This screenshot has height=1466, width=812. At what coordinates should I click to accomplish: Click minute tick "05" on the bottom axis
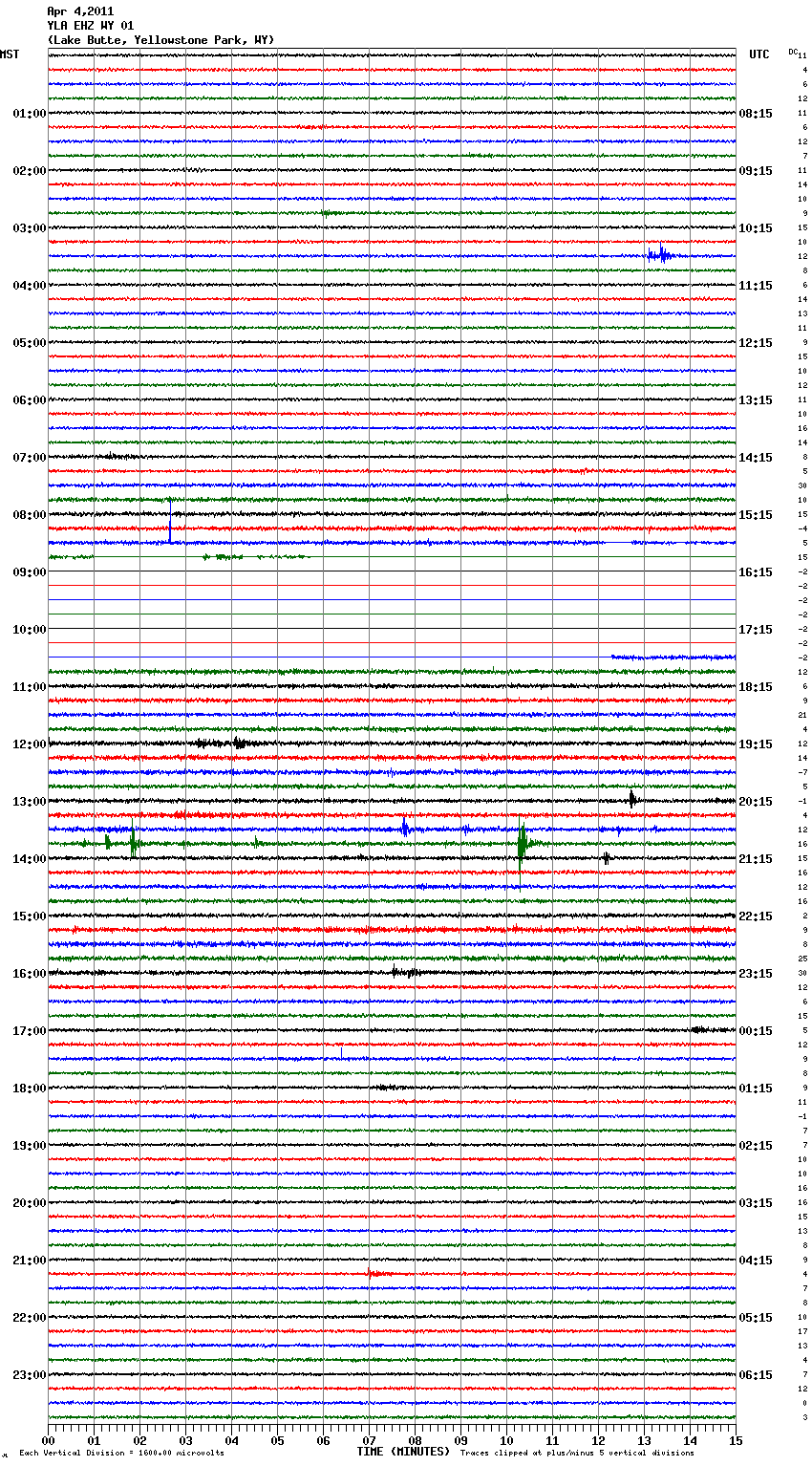277,1440
